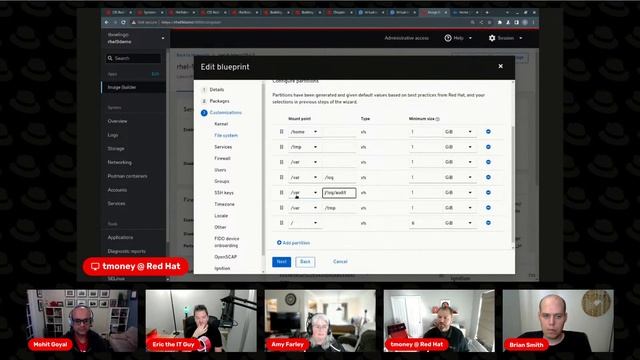This screenshot has width=640, height=360.
Task: Click the tmoney screen-share monitor icon
Action: (95, 267)
